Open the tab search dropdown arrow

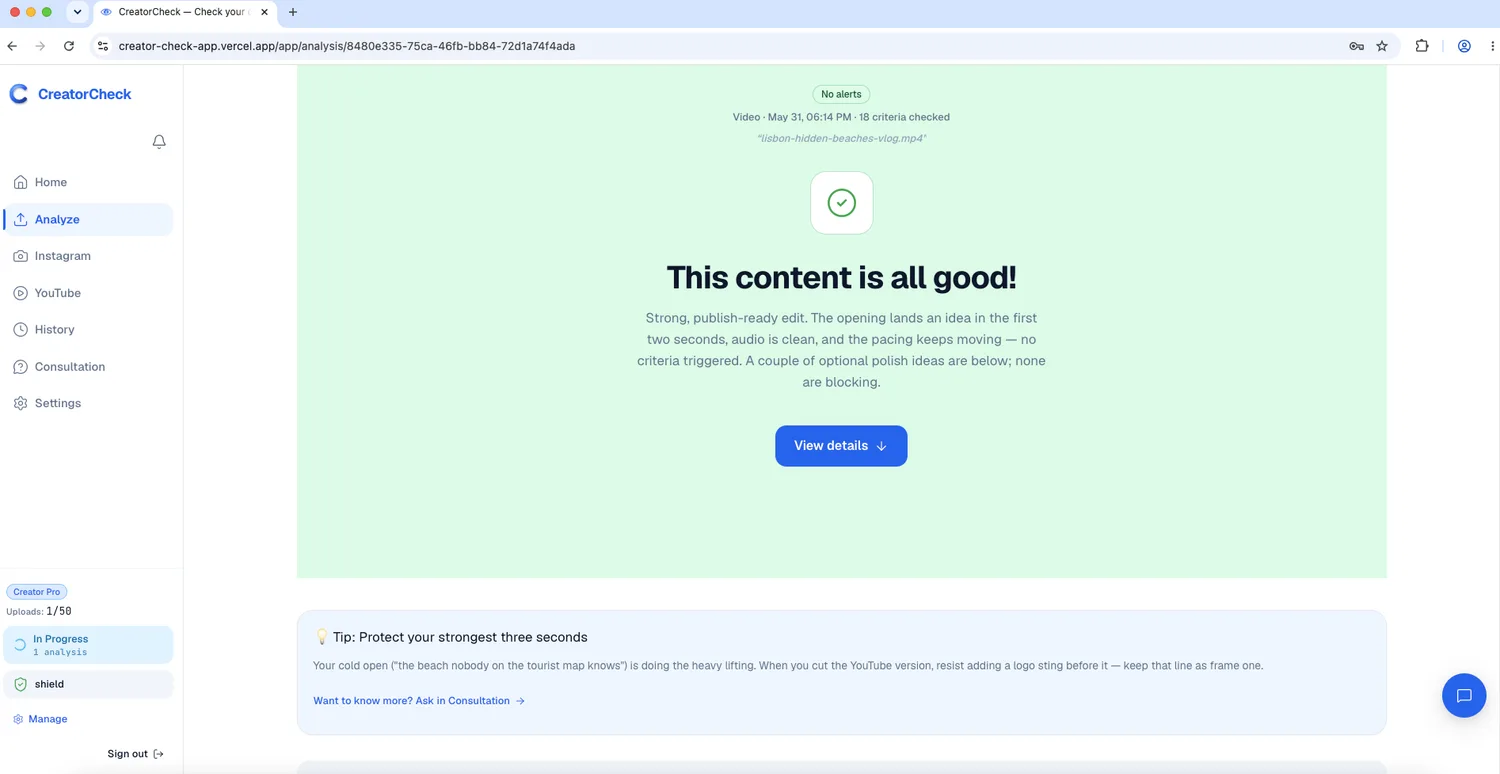77,12
